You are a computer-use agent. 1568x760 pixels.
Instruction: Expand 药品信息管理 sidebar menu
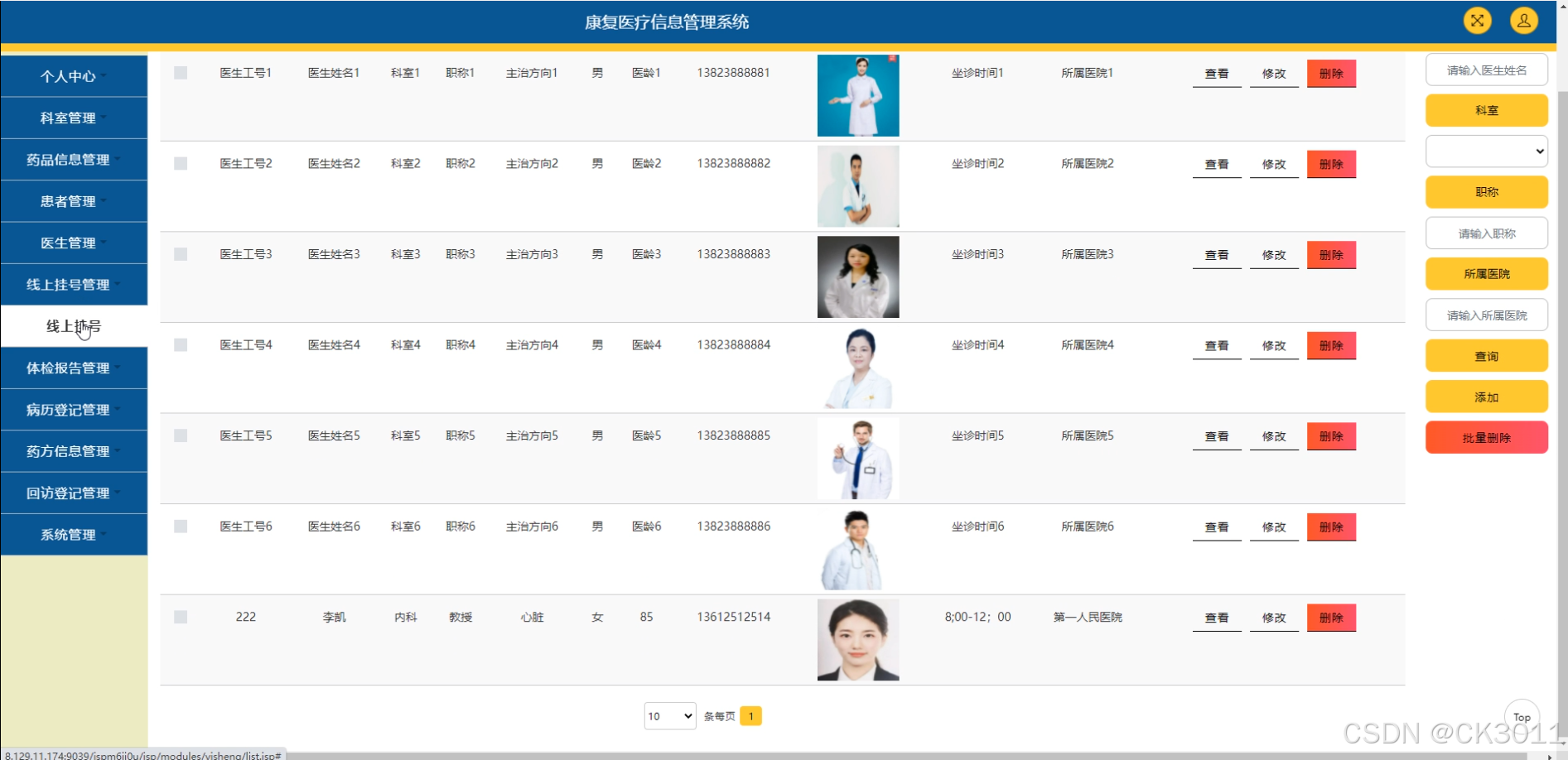point(74,160)
